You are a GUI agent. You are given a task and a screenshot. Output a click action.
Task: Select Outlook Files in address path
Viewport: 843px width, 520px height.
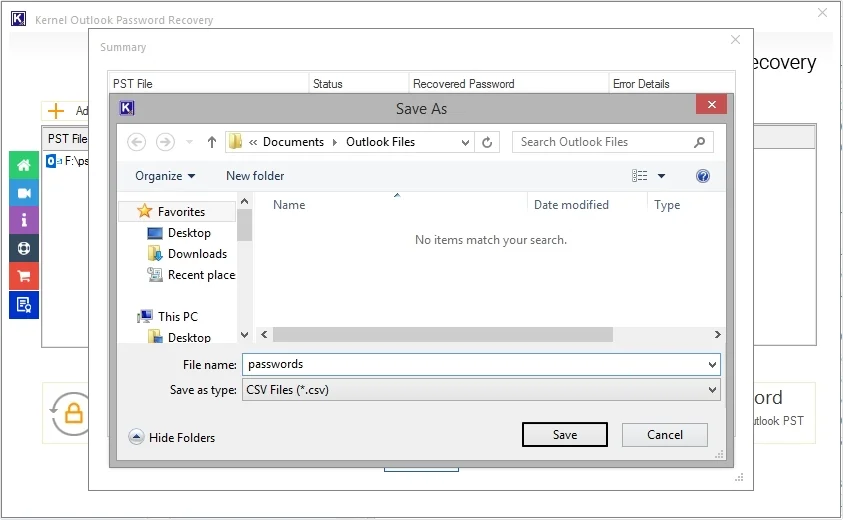380,142
